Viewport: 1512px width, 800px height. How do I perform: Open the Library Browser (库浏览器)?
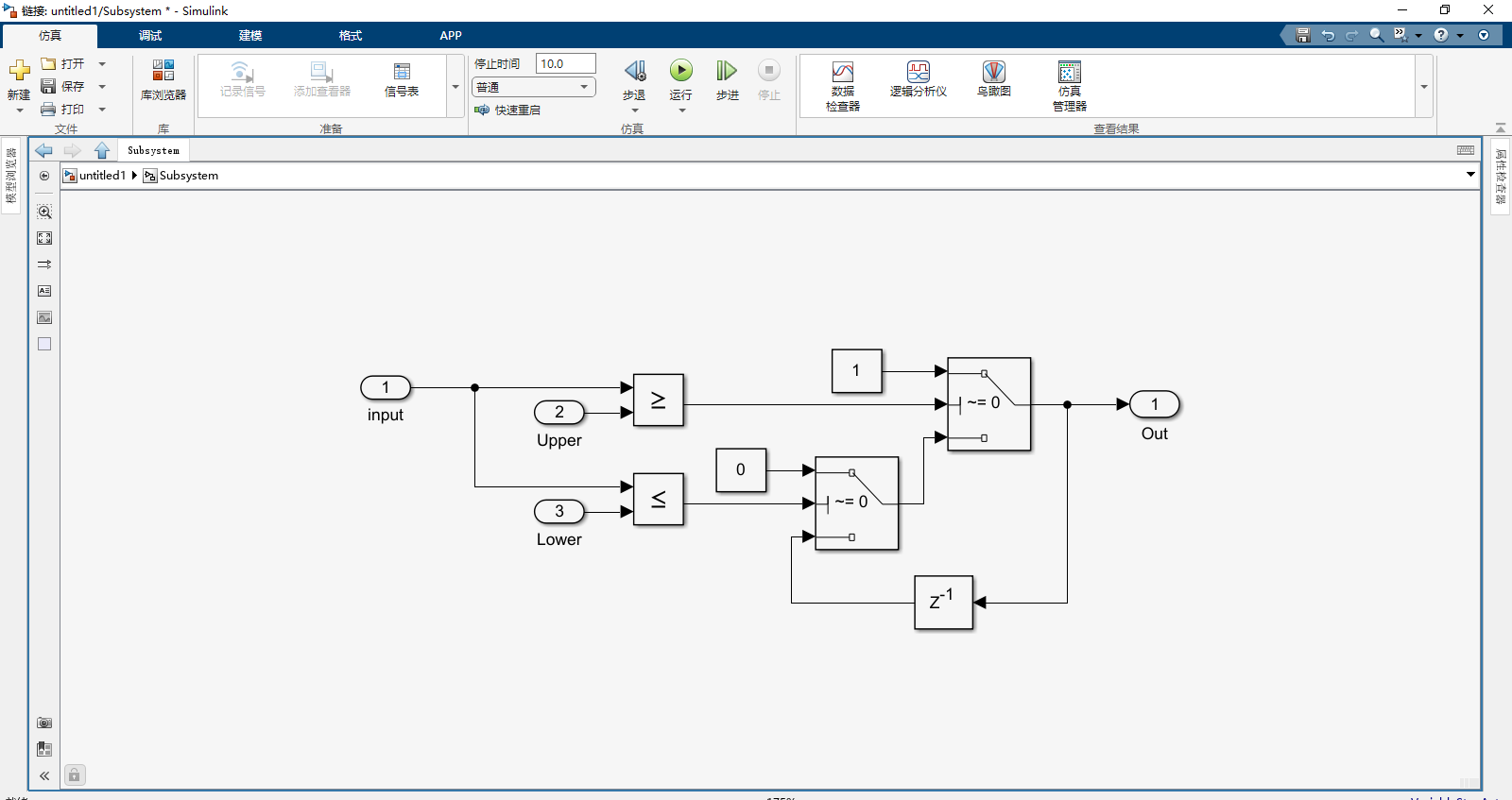pyautogui.click(x=163, y=80)
